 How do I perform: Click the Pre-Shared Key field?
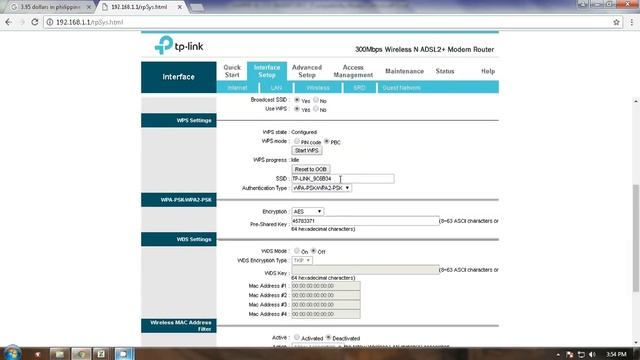pos(365,221)
